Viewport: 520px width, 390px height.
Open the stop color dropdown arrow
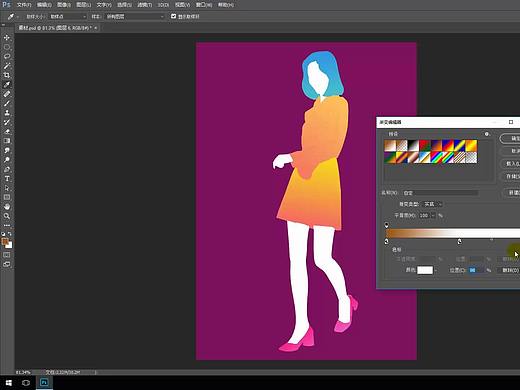coord(436,270)
